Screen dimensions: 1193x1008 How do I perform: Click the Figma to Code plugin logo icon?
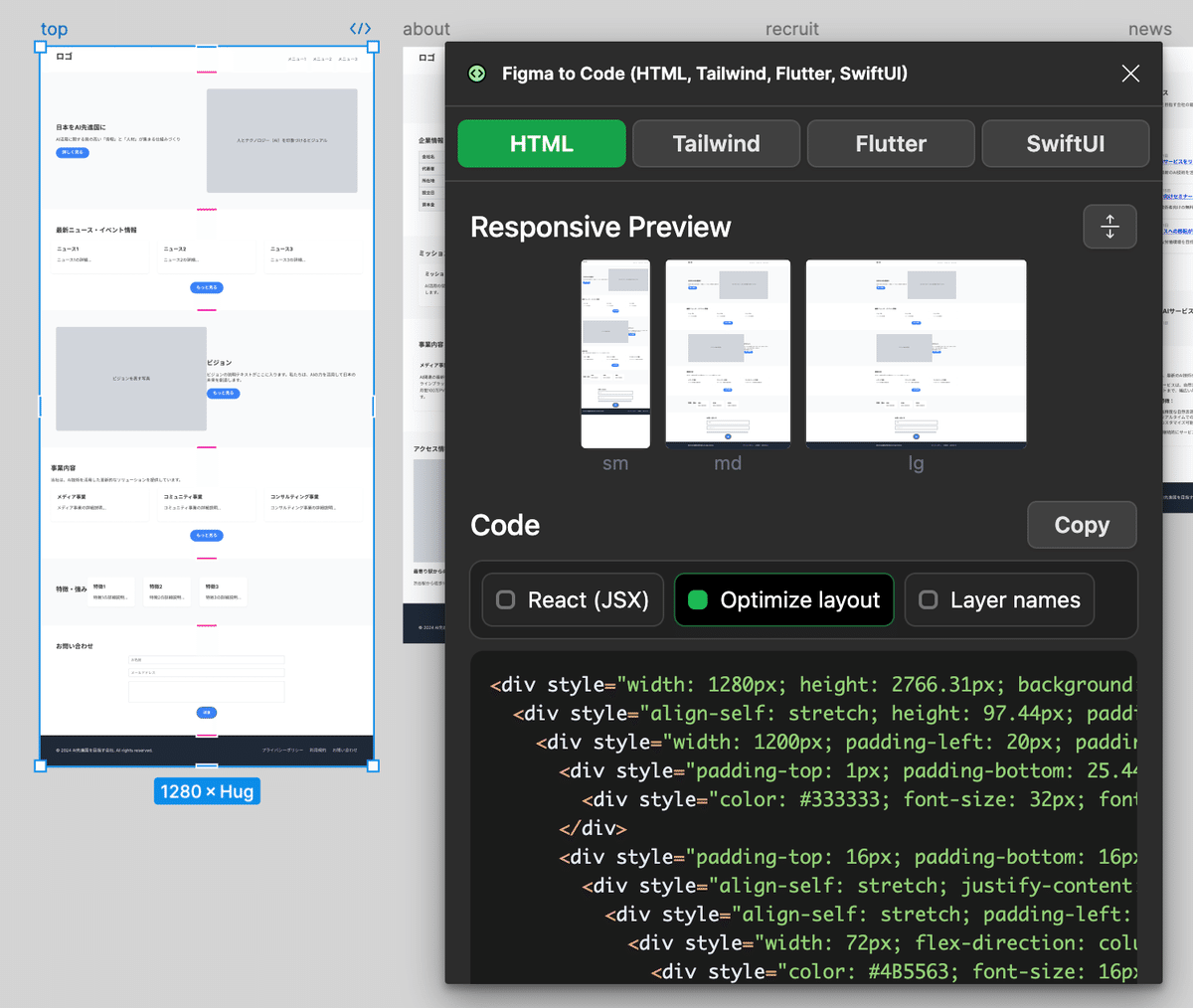click(477, 74)
